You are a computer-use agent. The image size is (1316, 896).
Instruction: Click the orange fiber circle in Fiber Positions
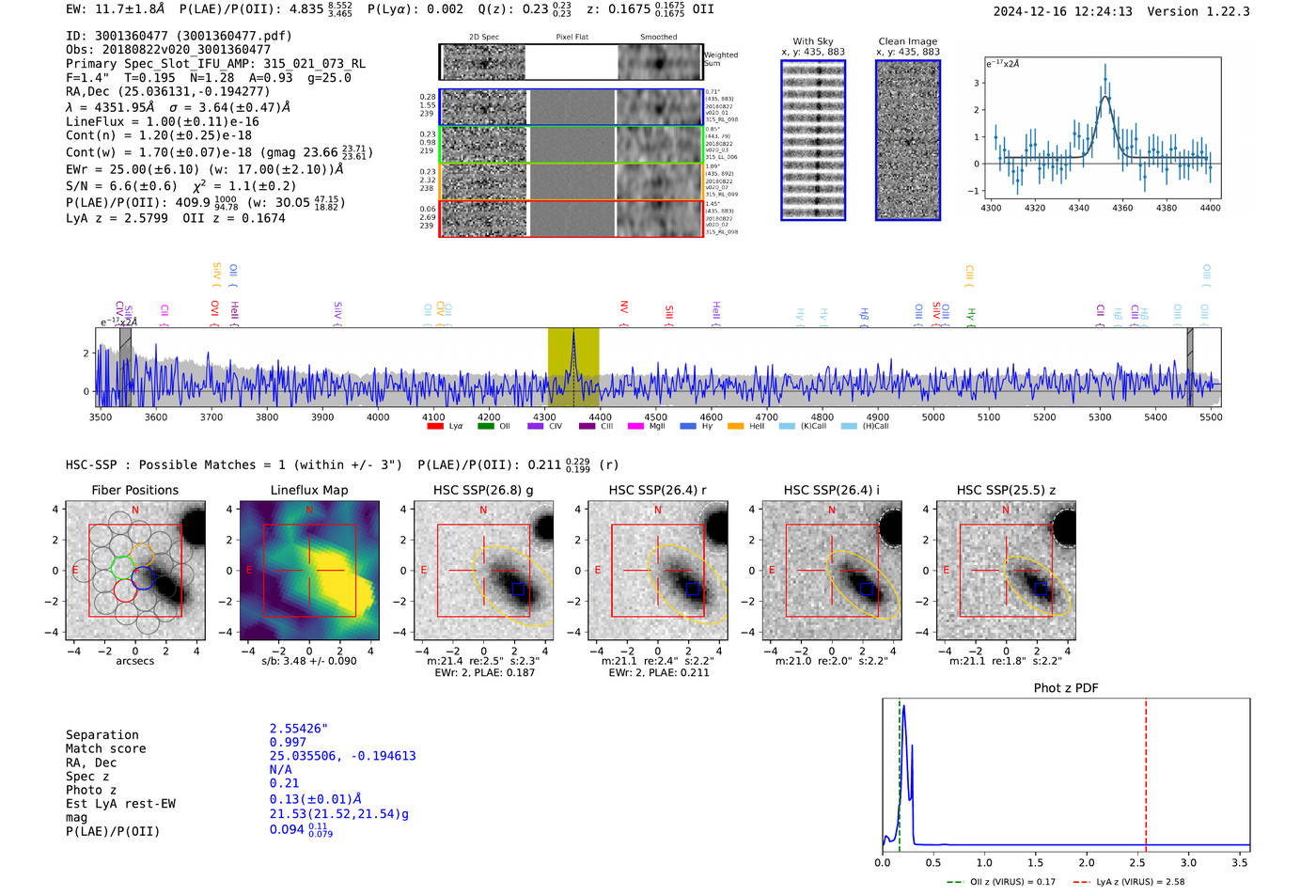pyautogui.click(x=142, y=555)
